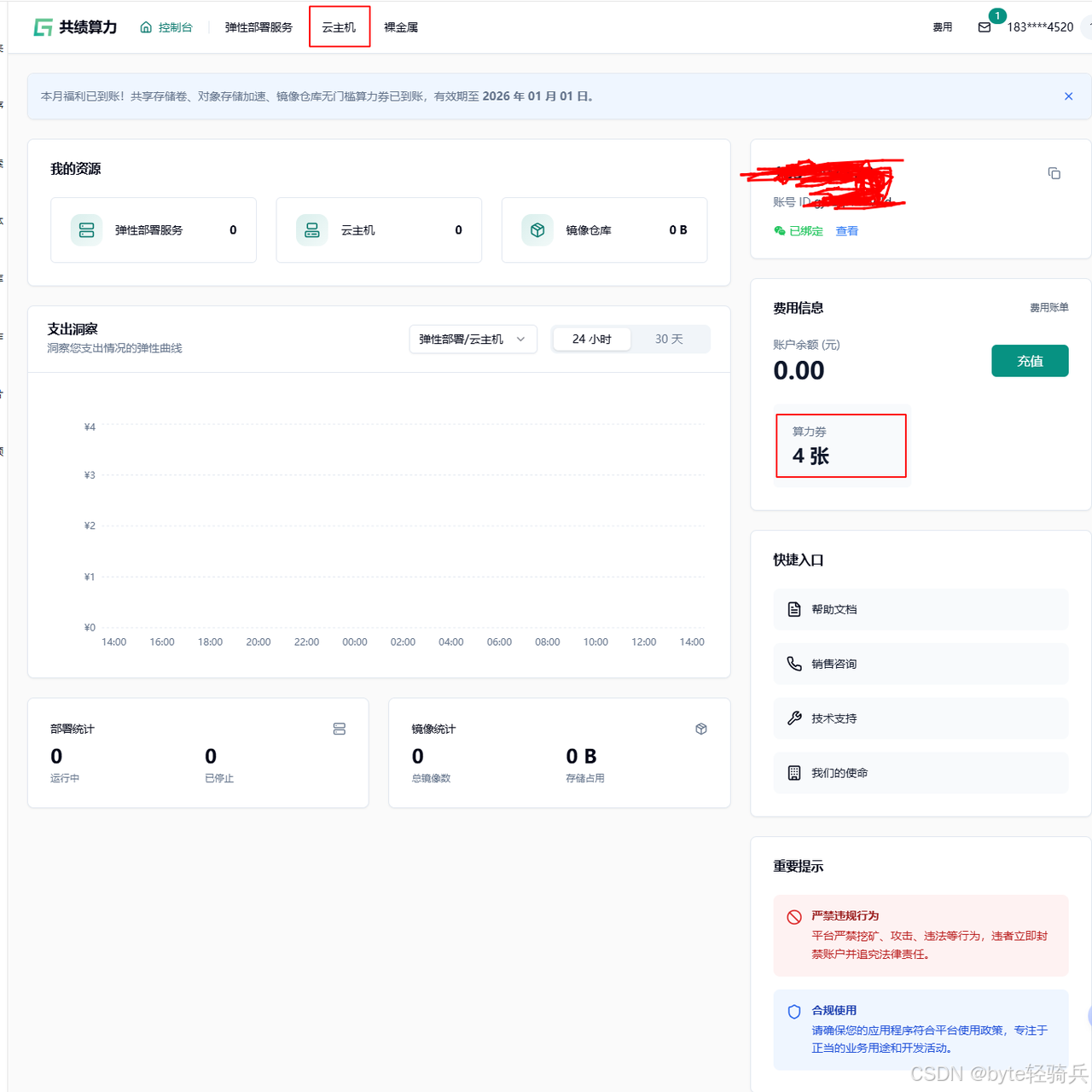
Task: Open the 镜像仓库 resource card
Action: [x=604, y=230]
